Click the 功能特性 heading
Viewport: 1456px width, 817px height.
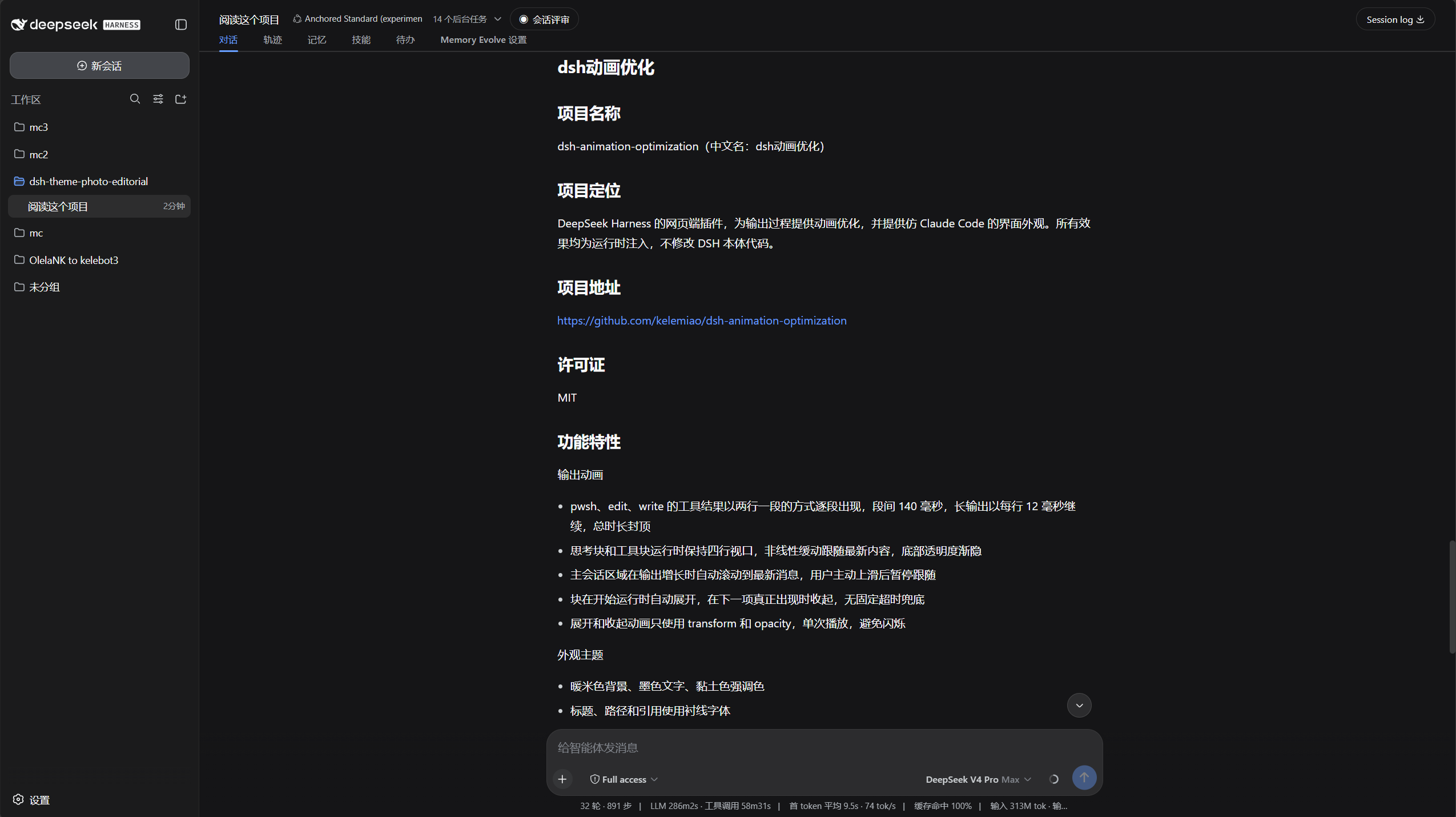click(589, 442)
